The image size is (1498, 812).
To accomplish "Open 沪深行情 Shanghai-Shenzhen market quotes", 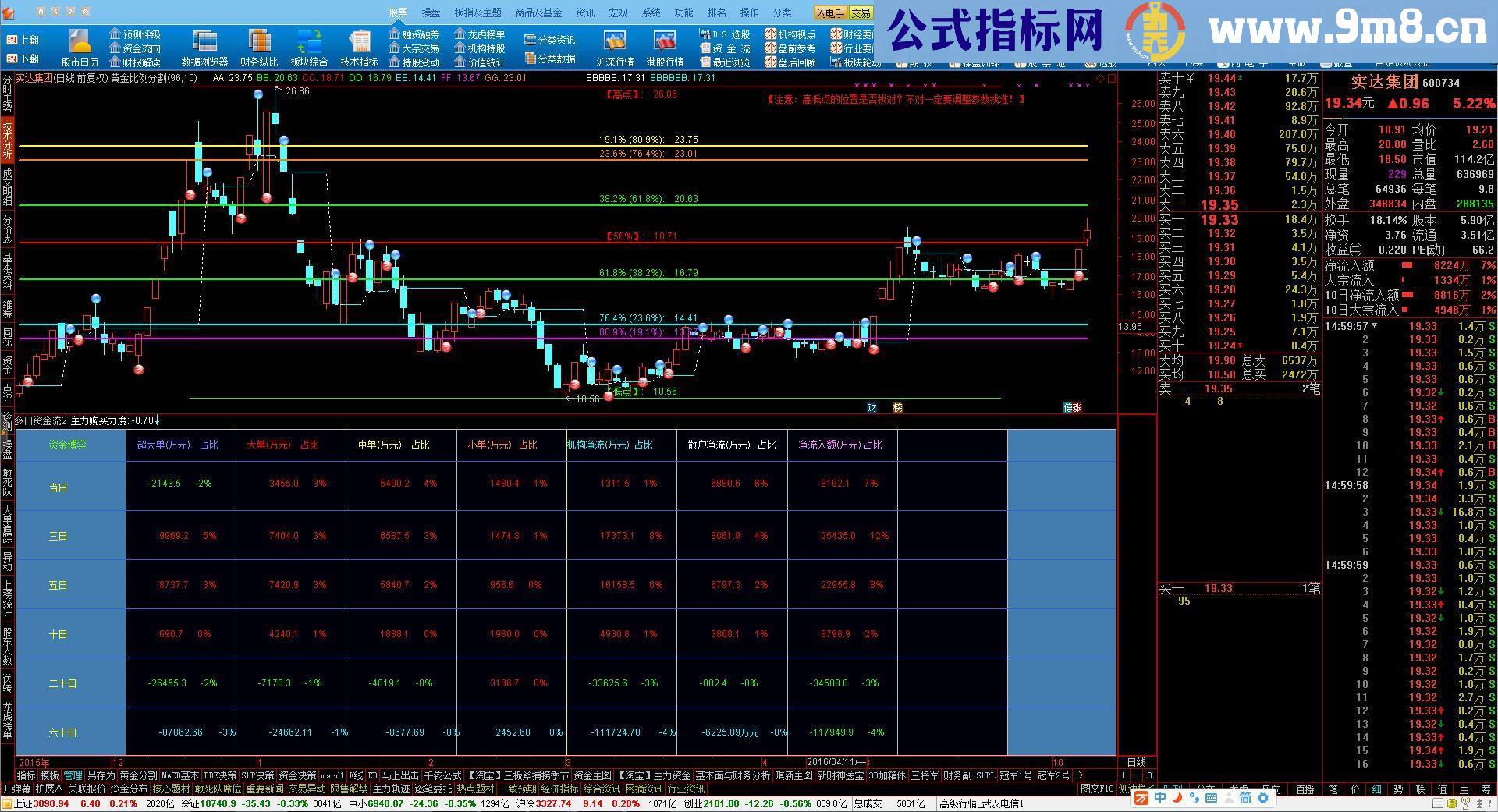I will tap(615, 44).
